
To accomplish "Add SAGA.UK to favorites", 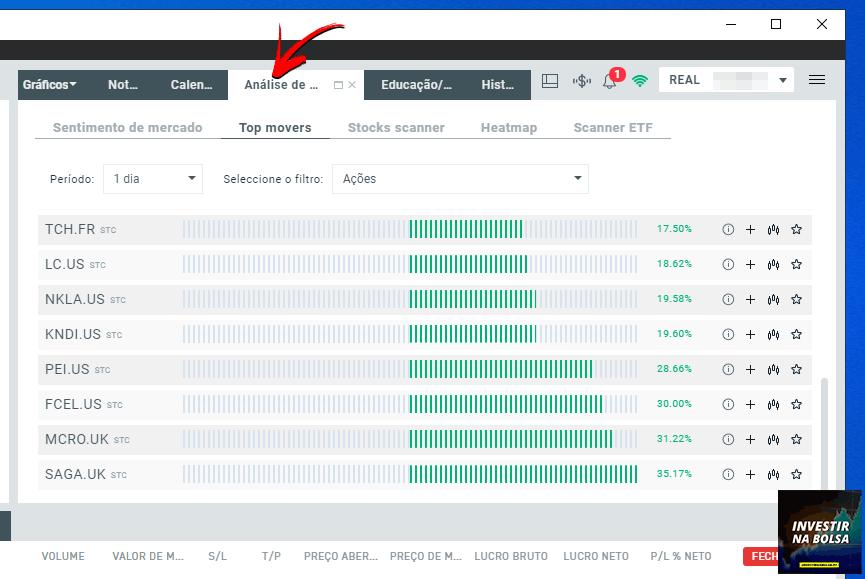I will [796, 474].
